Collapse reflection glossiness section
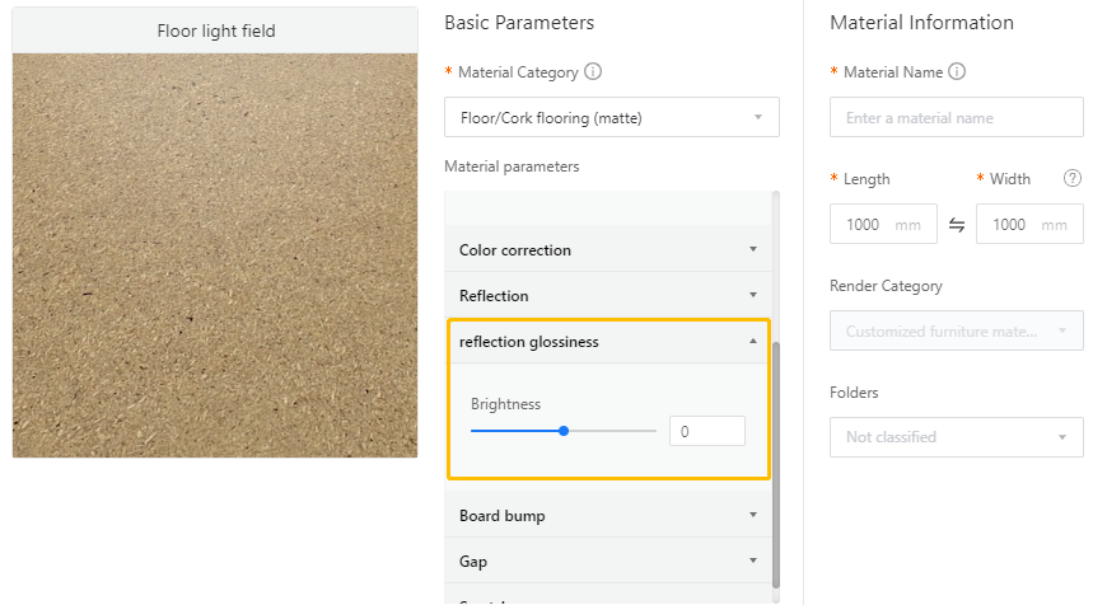1107x606 pixels. (x=608, y=342)
